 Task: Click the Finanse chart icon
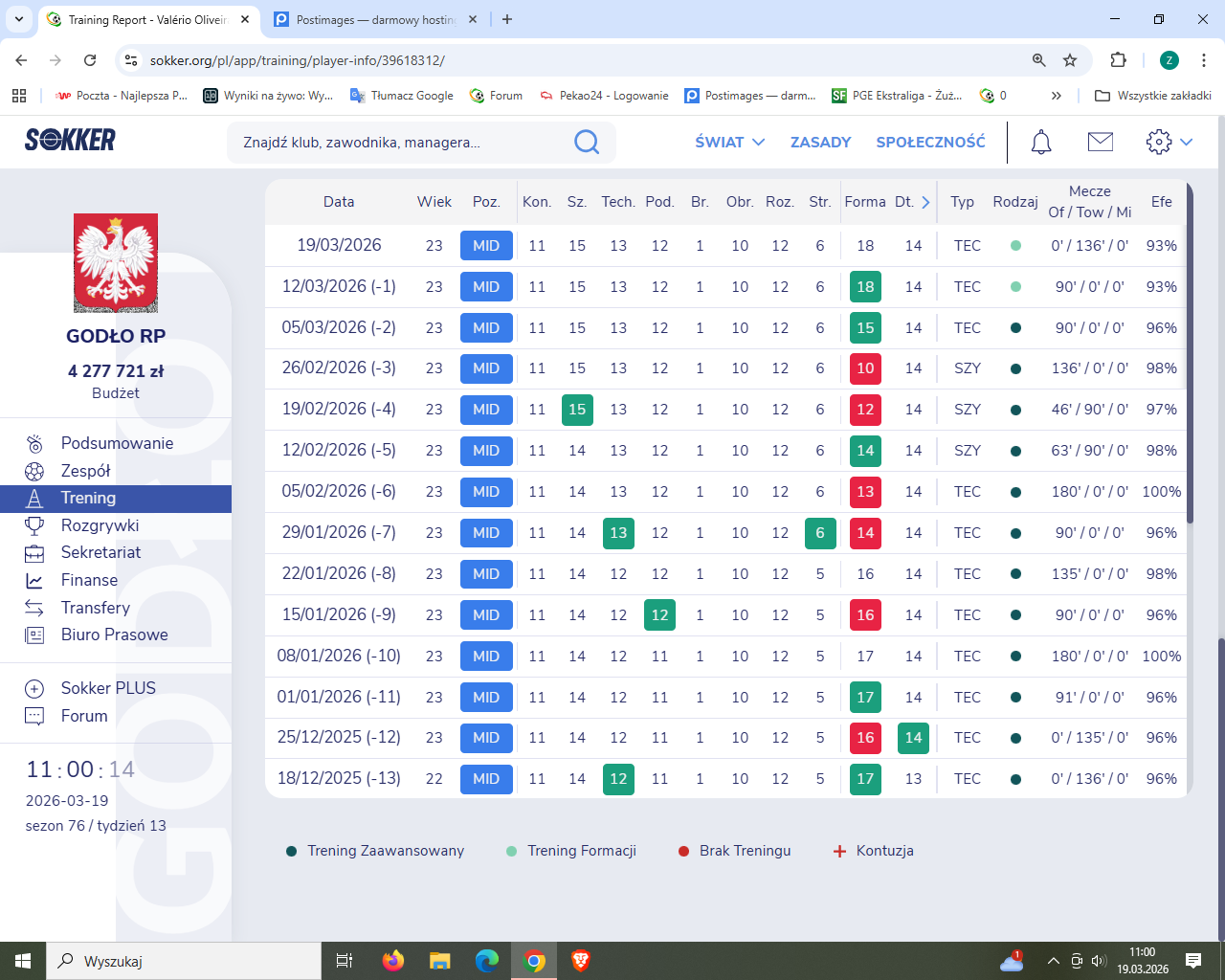coord(34,580)
